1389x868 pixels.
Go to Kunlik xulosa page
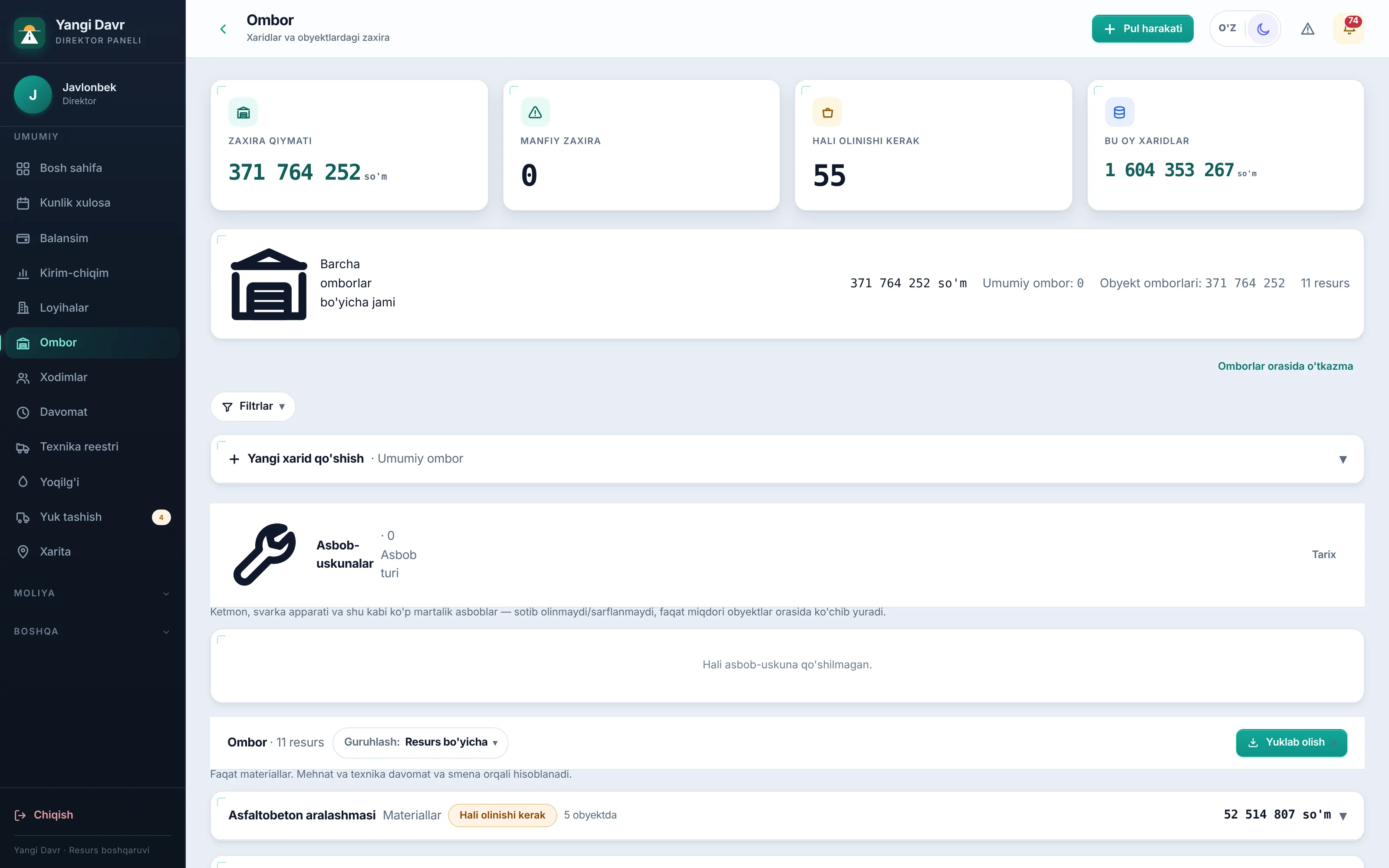(x=92, y=203)
